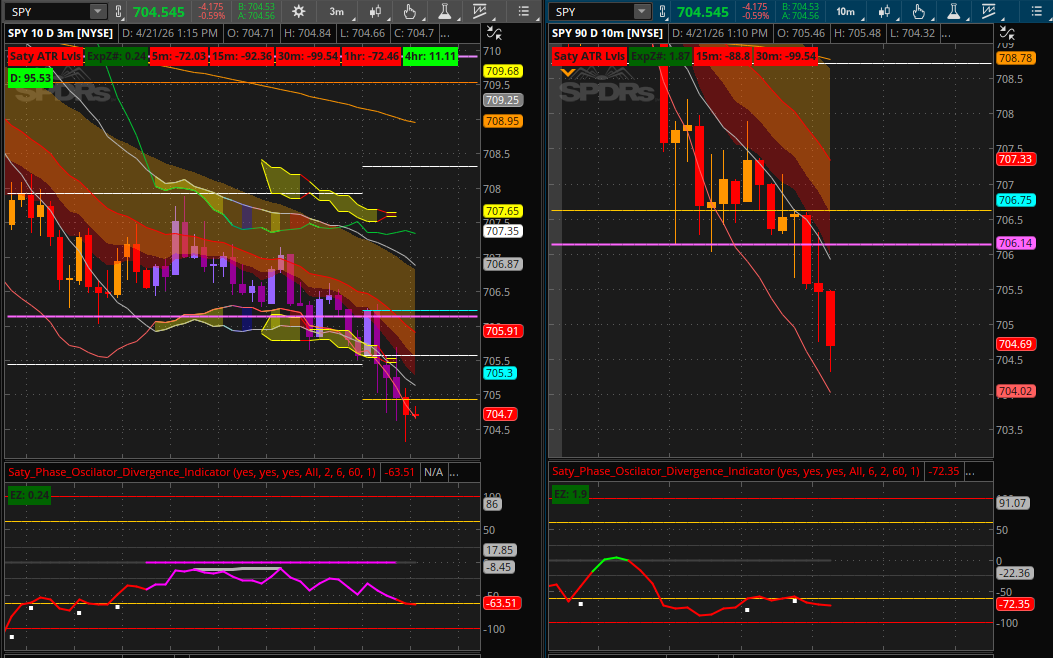Click 'SPY 90 D 10m [NYSE]' chart title
The width and height of the screenshot is (1053, 658).
[608, 33]
